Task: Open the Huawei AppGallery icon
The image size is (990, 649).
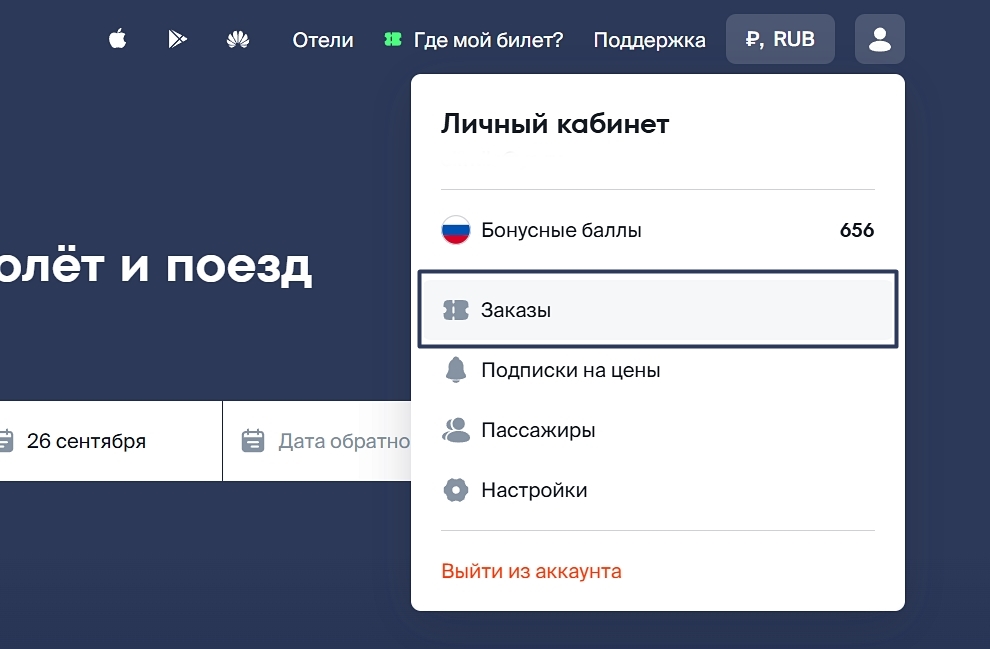Action: (x=238, y=40)
